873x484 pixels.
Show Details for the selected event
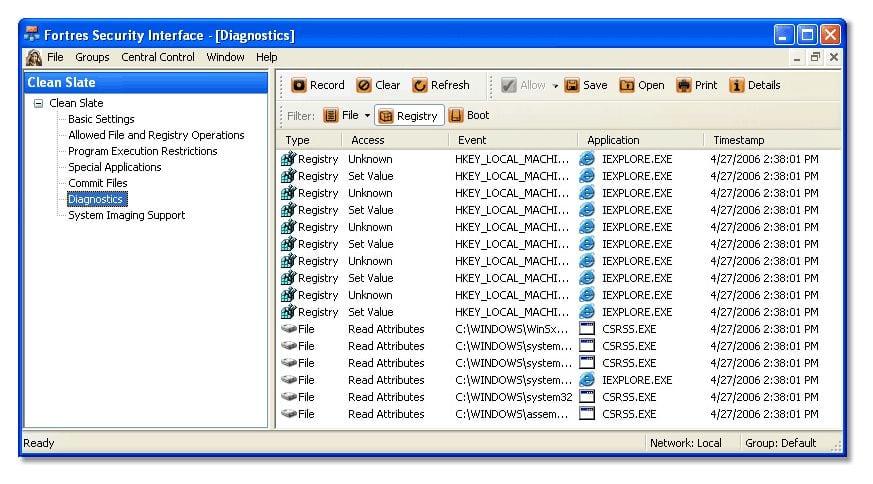(x=755, y=85)
